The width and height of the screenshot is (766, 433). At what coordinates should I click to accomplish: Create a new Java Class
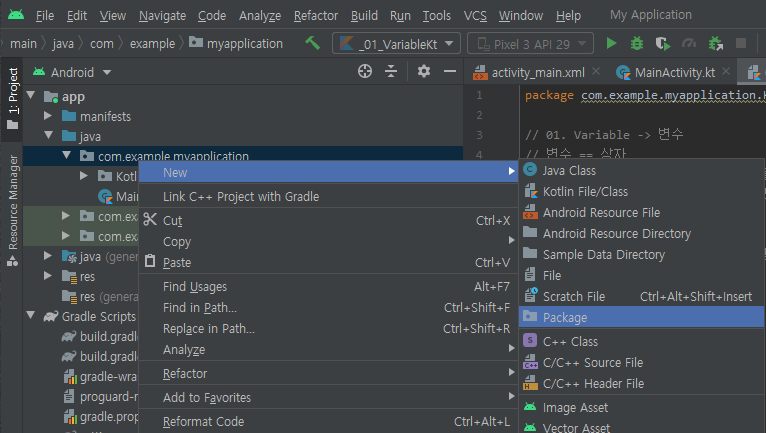(641, 171)
